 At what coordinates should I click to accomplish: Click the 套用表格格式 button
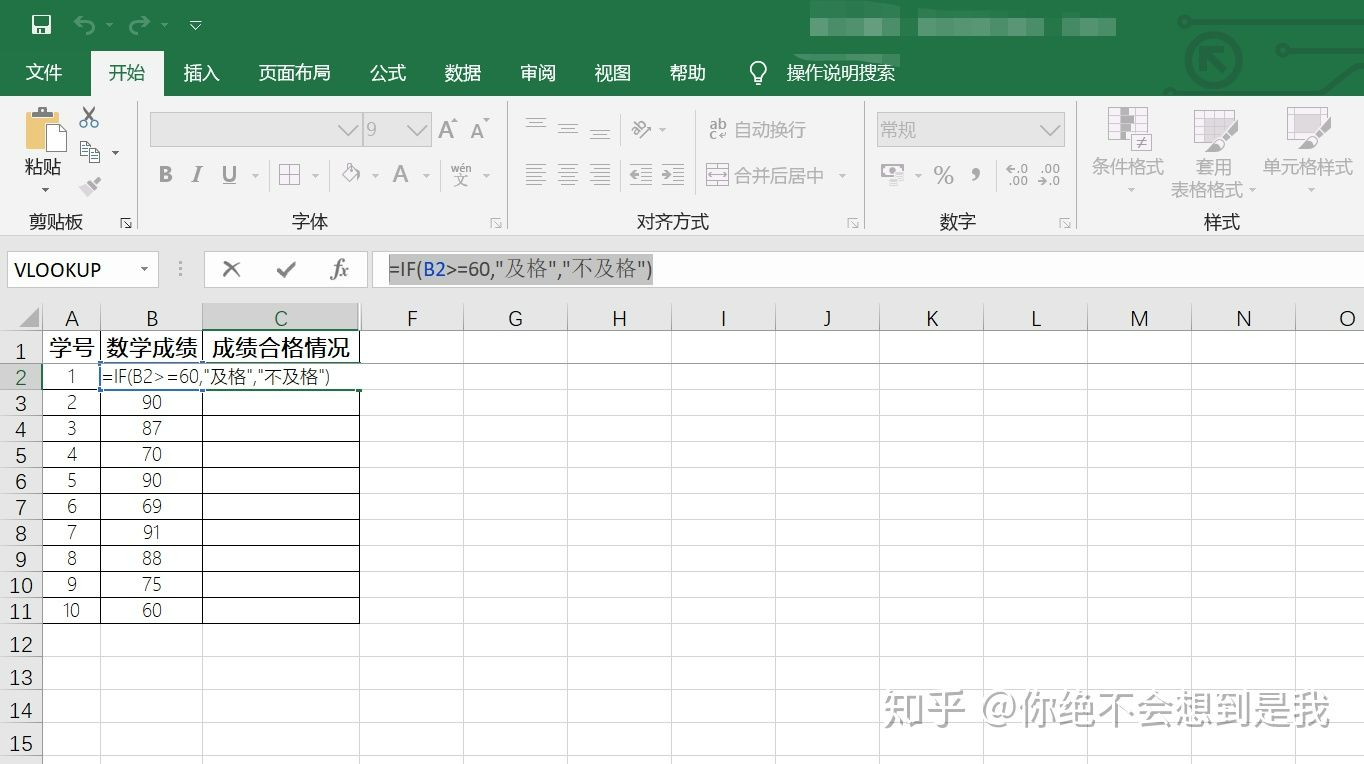click(1213, 151)
